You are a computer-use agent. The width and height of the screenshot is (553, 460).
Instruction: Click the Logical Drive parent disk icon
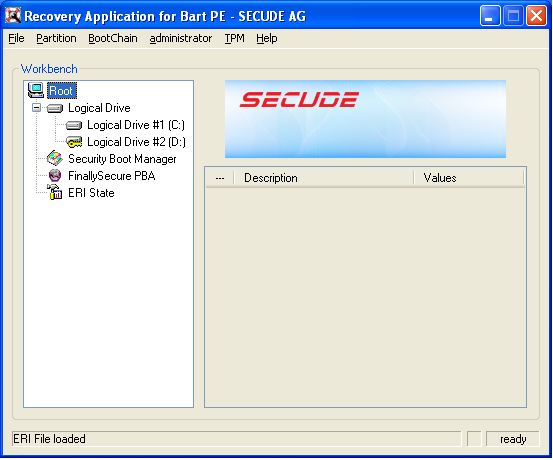(x=55, y=108)
